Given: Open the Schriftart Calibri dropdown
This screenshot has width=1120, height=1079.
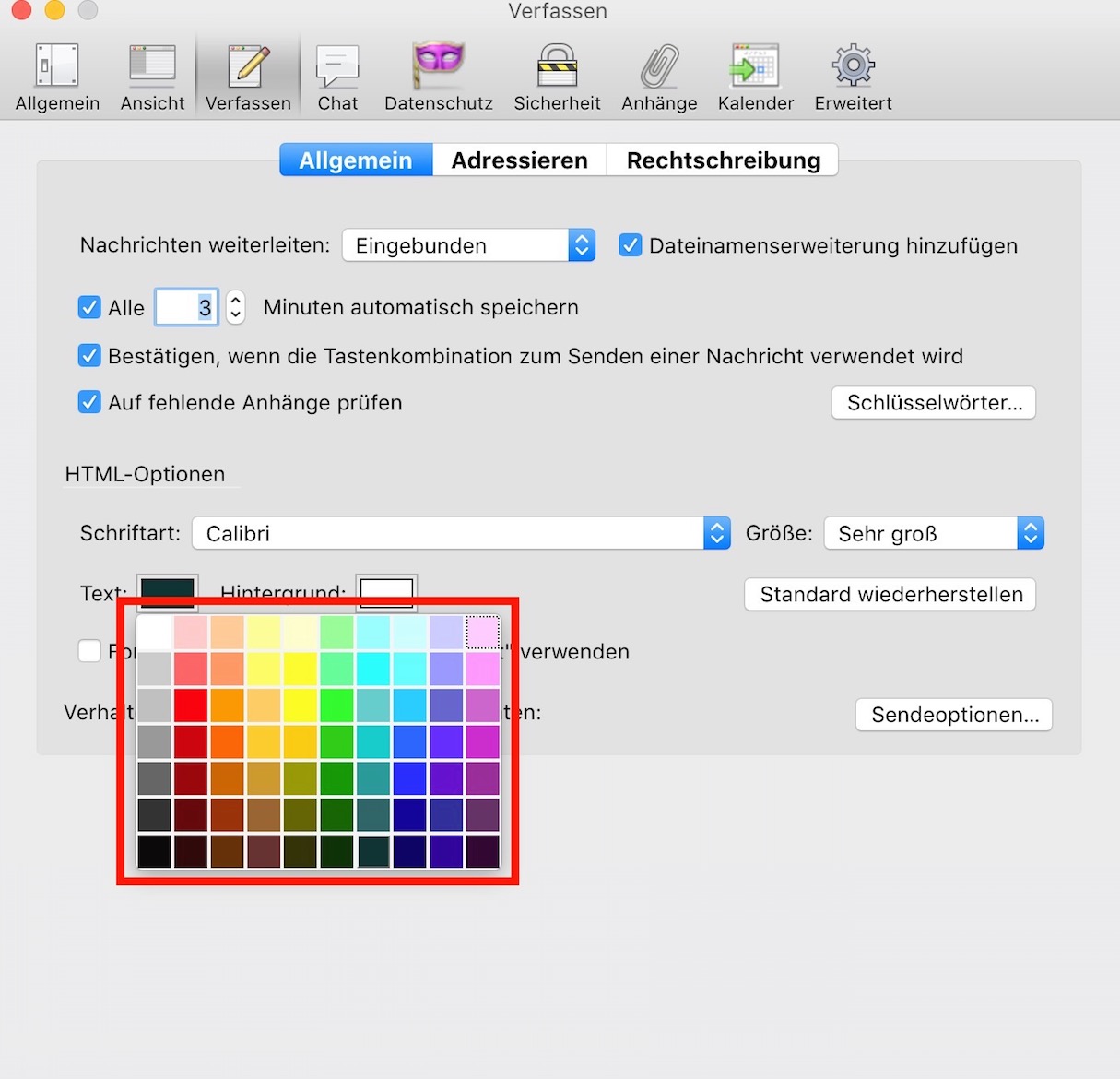Looking at the screenshot, I should pos(461,533).
